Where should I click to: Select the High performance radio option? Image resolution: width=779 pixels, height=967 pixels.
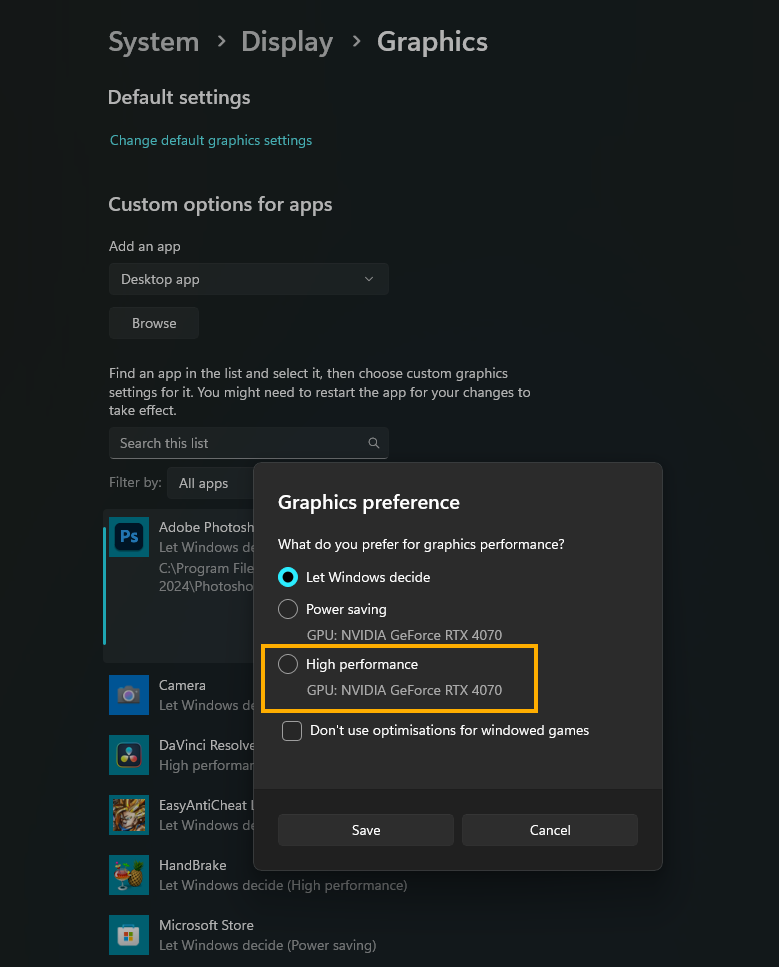click(288, 664)
